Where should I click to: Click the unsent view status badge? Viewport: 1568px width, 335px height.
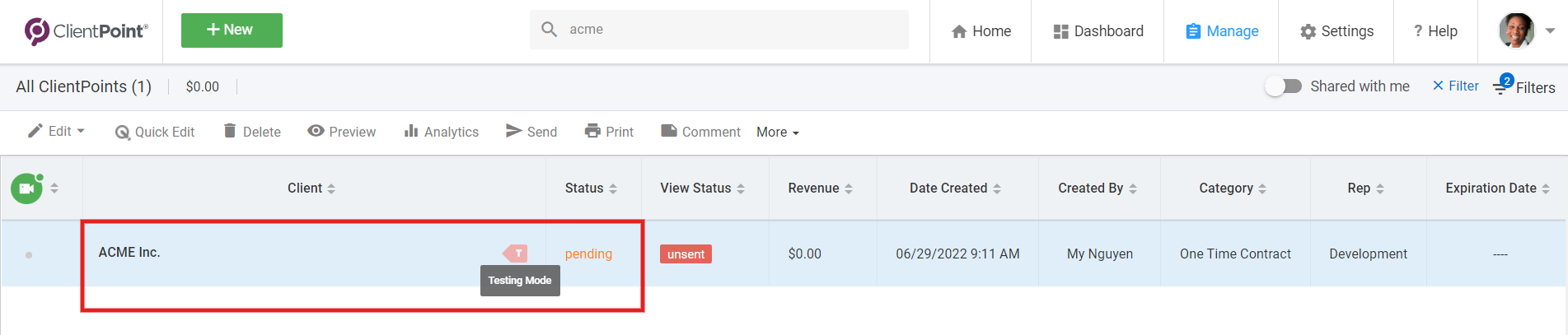[x=686, y=254]
